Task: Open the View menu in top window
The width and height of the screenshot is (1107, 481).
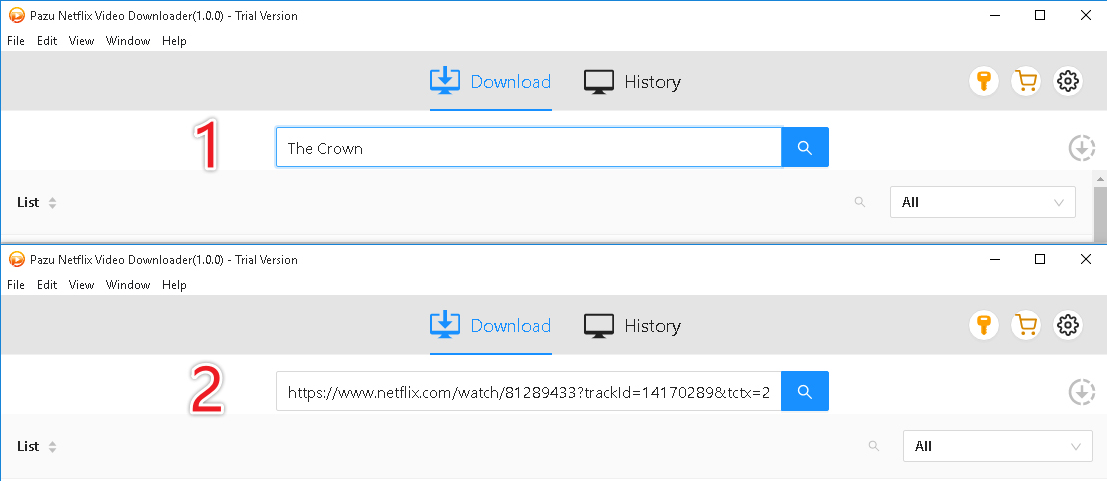Action: click(81, 41)
